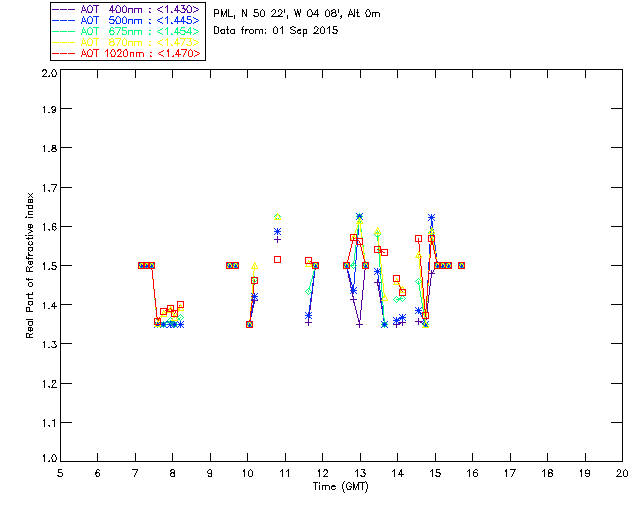Click the x-axis tick label '5'
The image size is (640, 512).
[x=60, y=473]
